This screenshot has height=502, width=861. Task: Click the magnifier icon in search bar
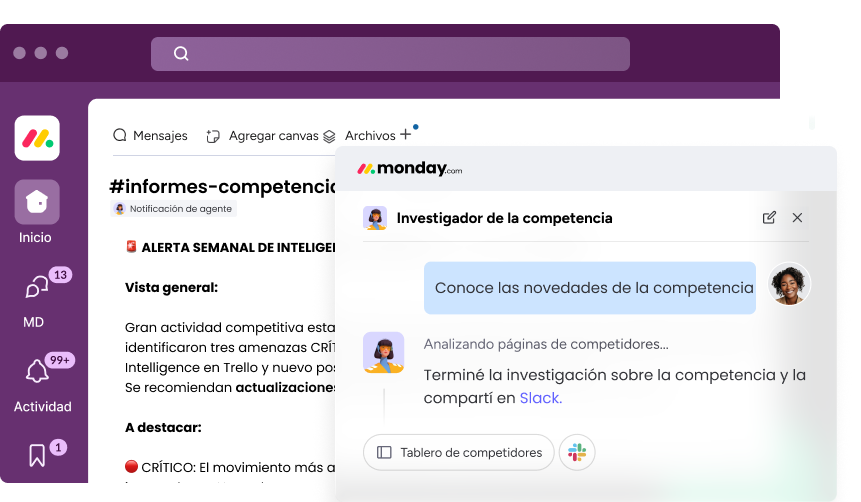click(x=181, y=53)
